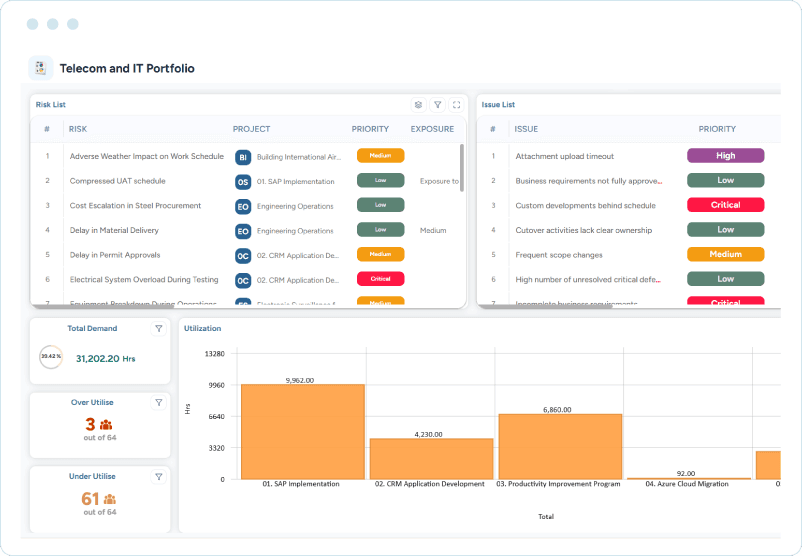Select High number of unresolved critical defects issue
This screenshot has width=802, height=556.
(588, 279)
